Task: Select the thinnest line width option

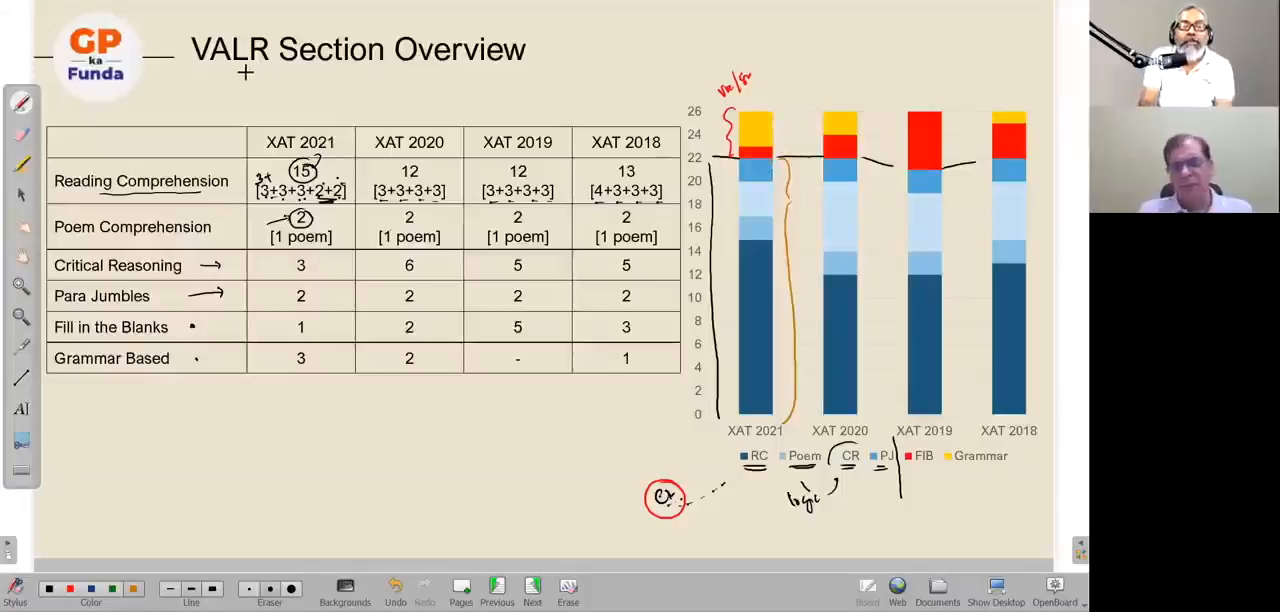Action: pos(170,589)
